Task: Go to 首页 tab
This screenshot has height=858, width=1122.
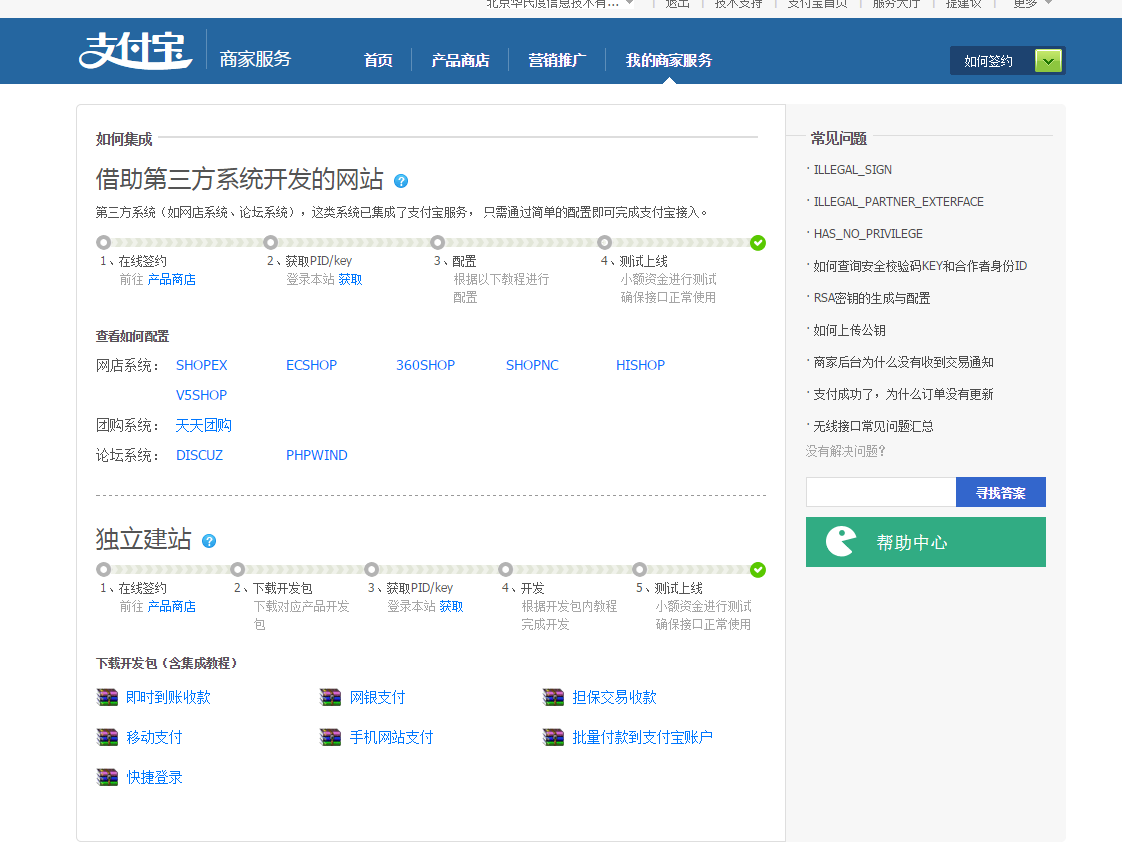Action: tap(379, 60)
